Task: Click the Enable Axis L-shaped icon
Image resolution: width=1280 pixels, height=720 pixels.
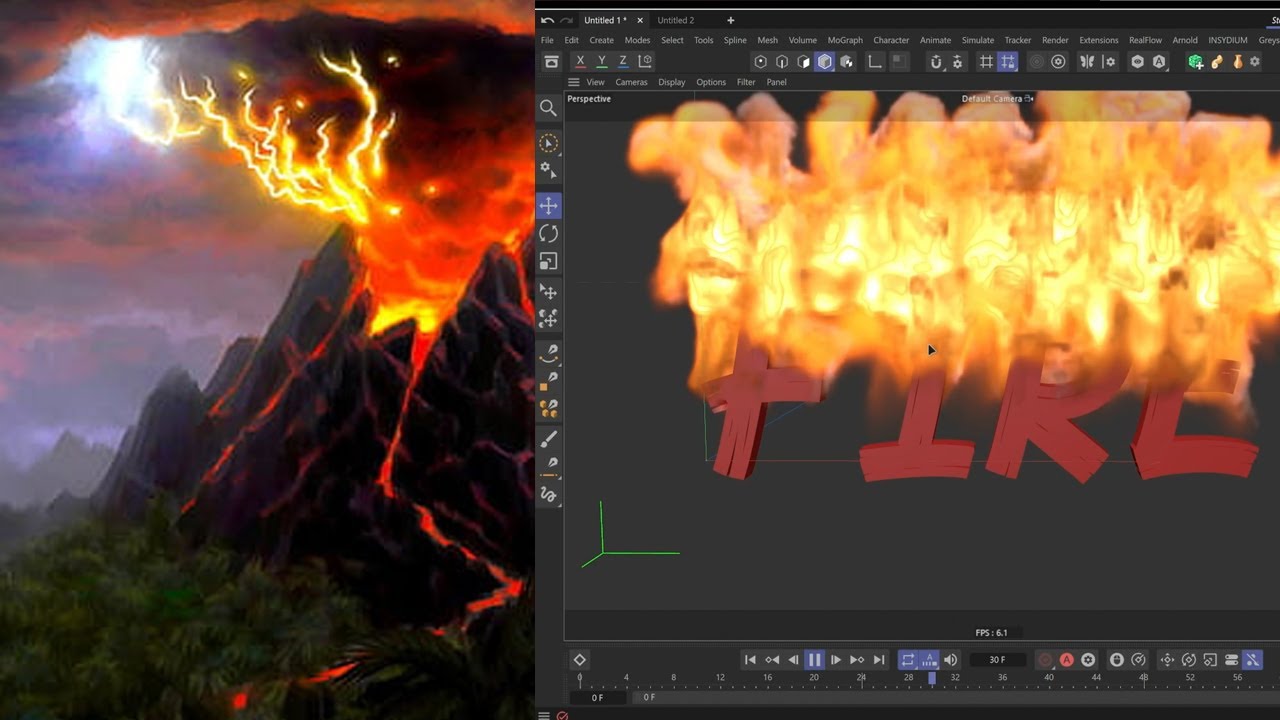Action: [x=875, y=62]
